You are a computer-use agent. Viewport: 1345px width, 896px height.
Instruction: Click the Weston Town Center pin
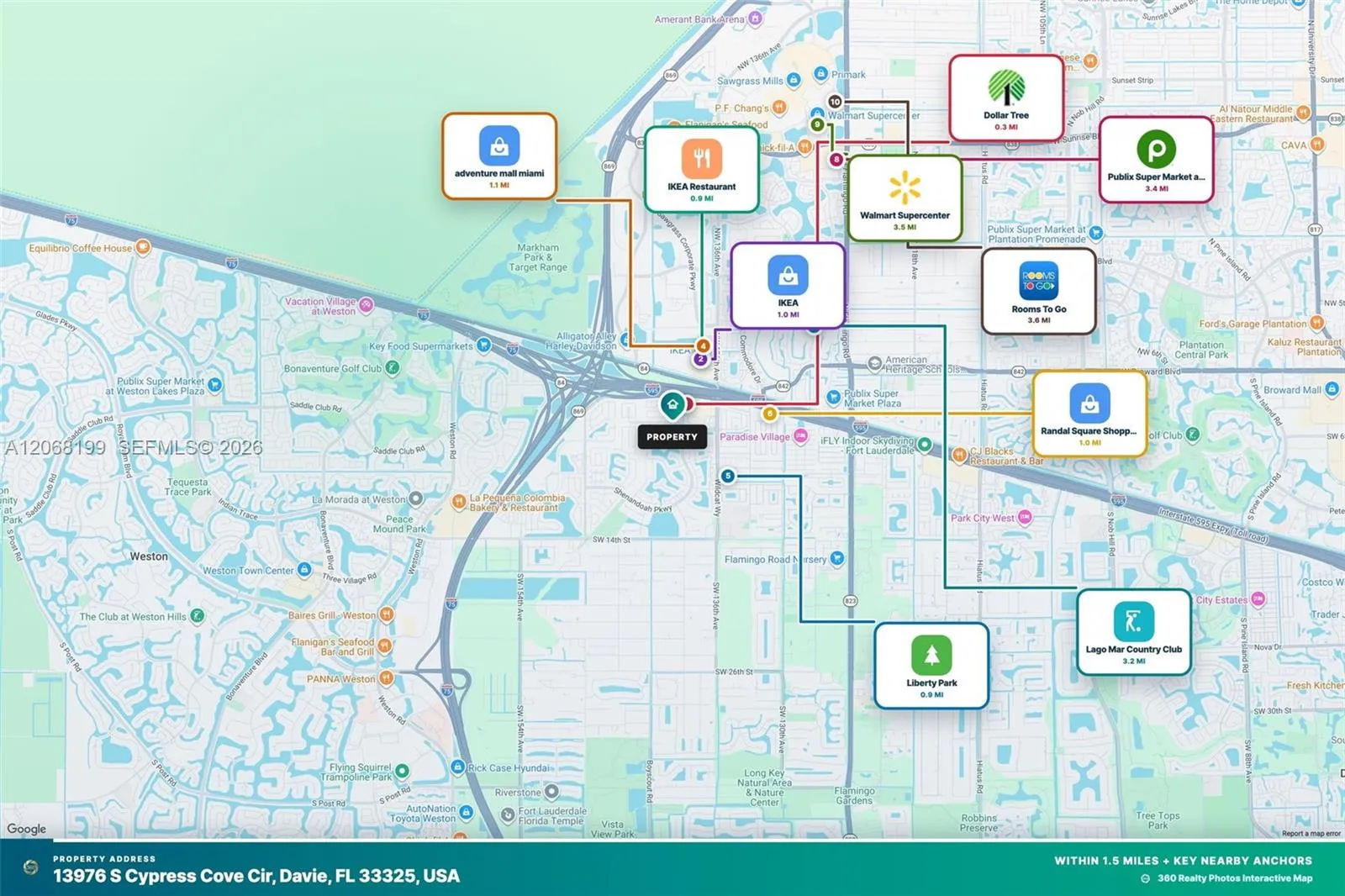(x=304, y=569)
